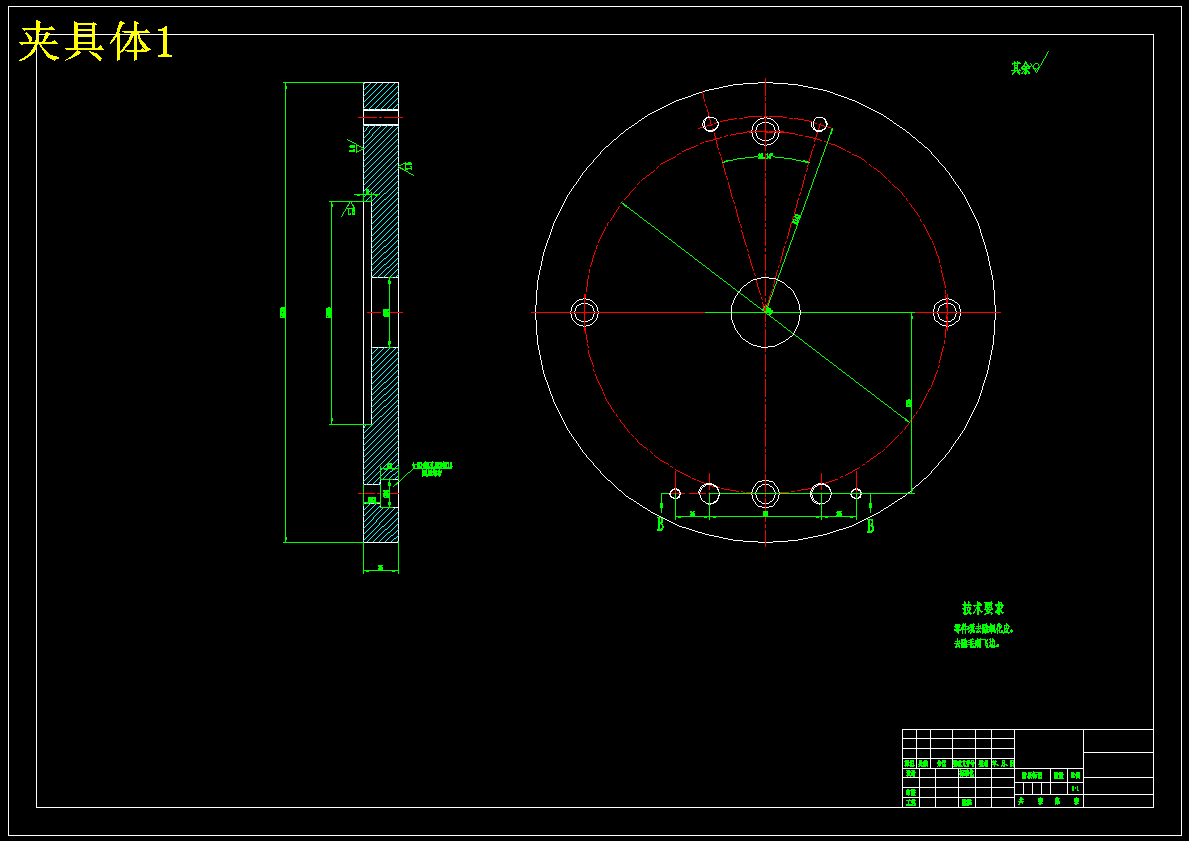Screen dimensions: 1189x841
Task: Select the yellow title text 夹具体1
Action: 96,42
